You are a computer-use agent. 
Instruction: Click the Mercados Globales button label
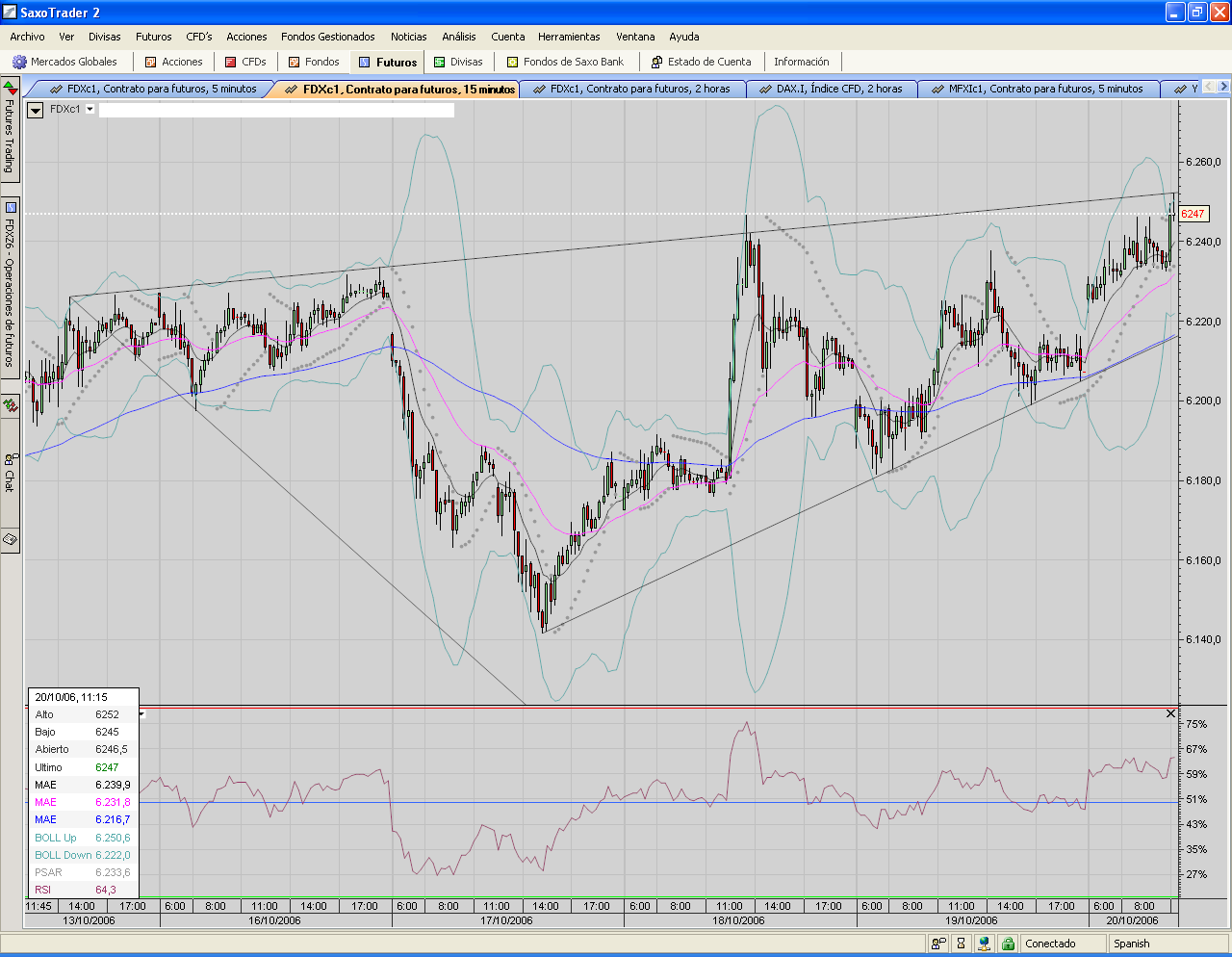click(74, 62)
